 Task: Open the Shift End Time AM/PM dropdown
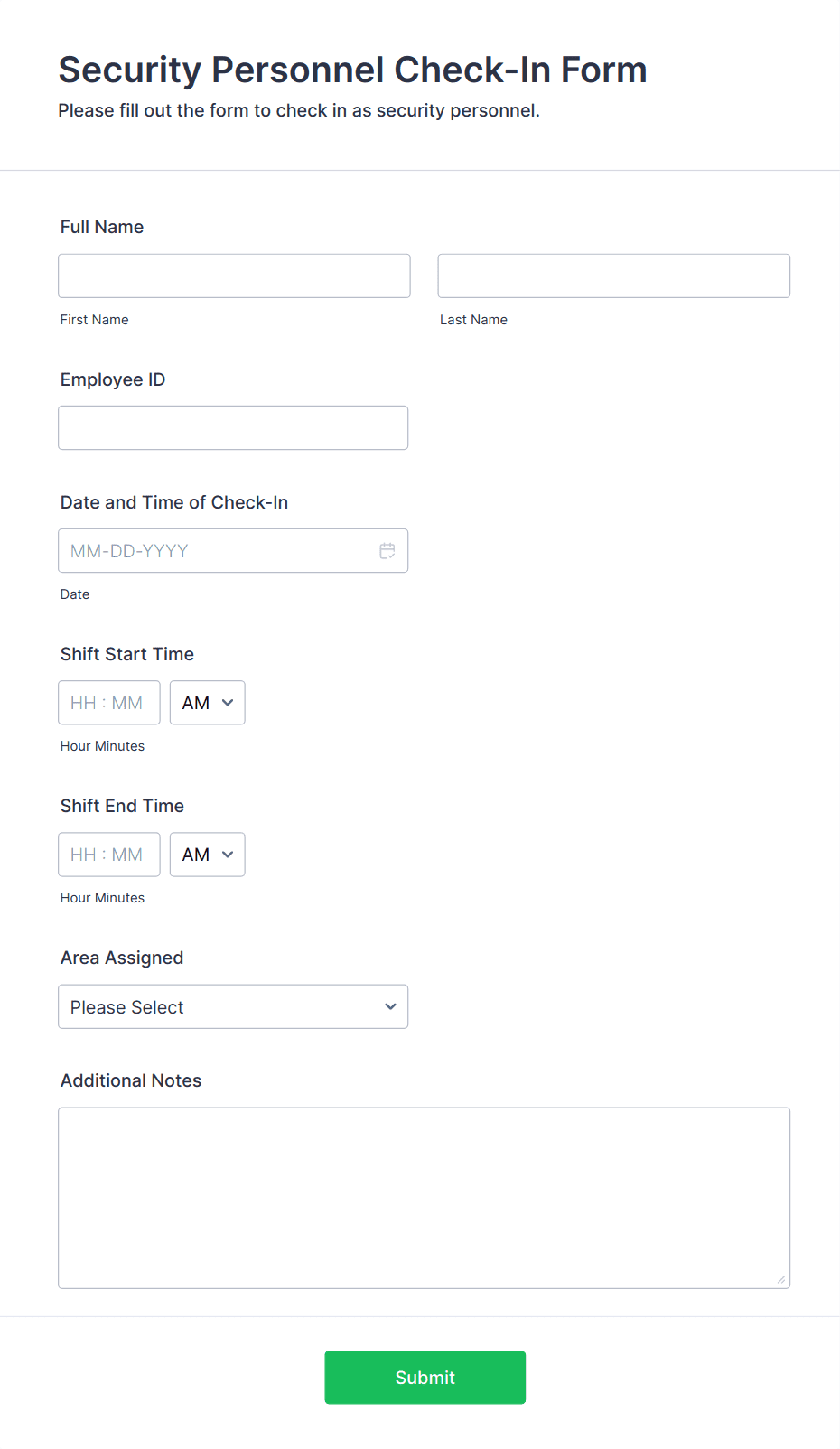point(208,855)
